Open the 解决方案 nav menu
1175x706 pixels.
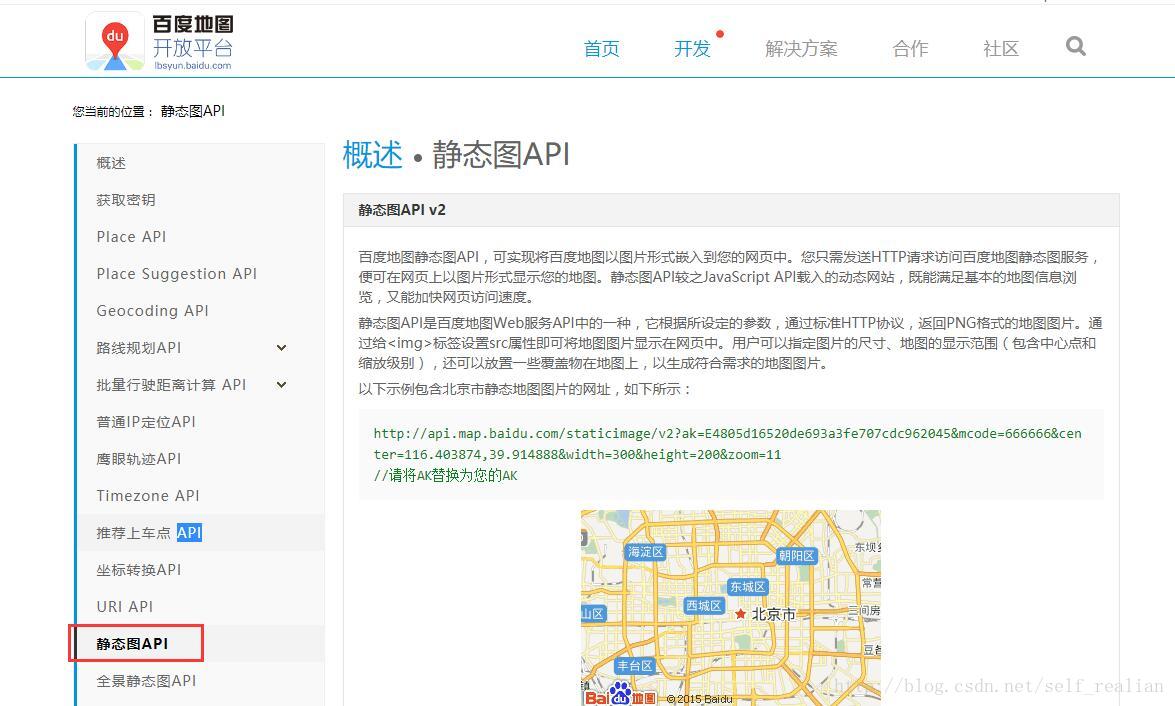[x=801, y=49]
